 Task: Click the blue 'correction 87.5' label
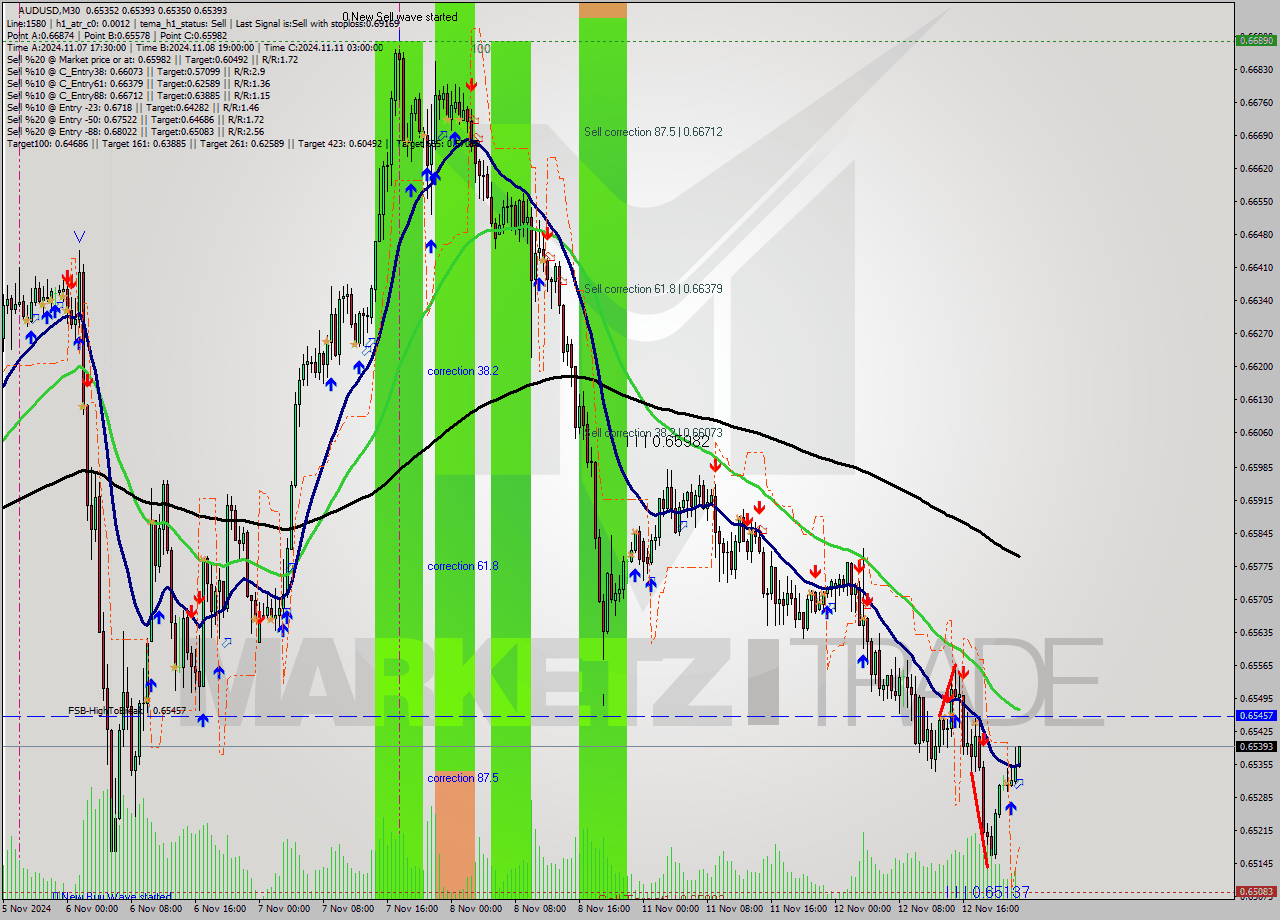point(463,778)
